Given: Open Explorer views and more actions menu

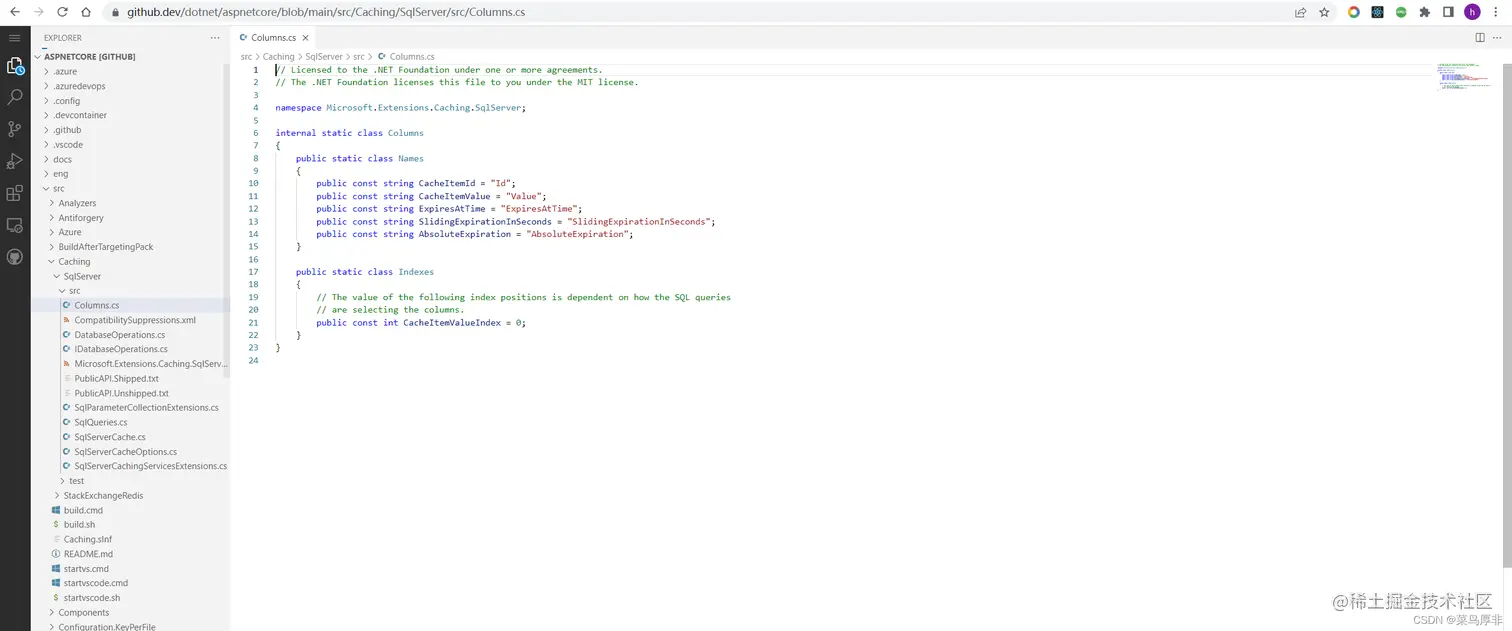Looking at the screenshot, I should click(214, 38).
